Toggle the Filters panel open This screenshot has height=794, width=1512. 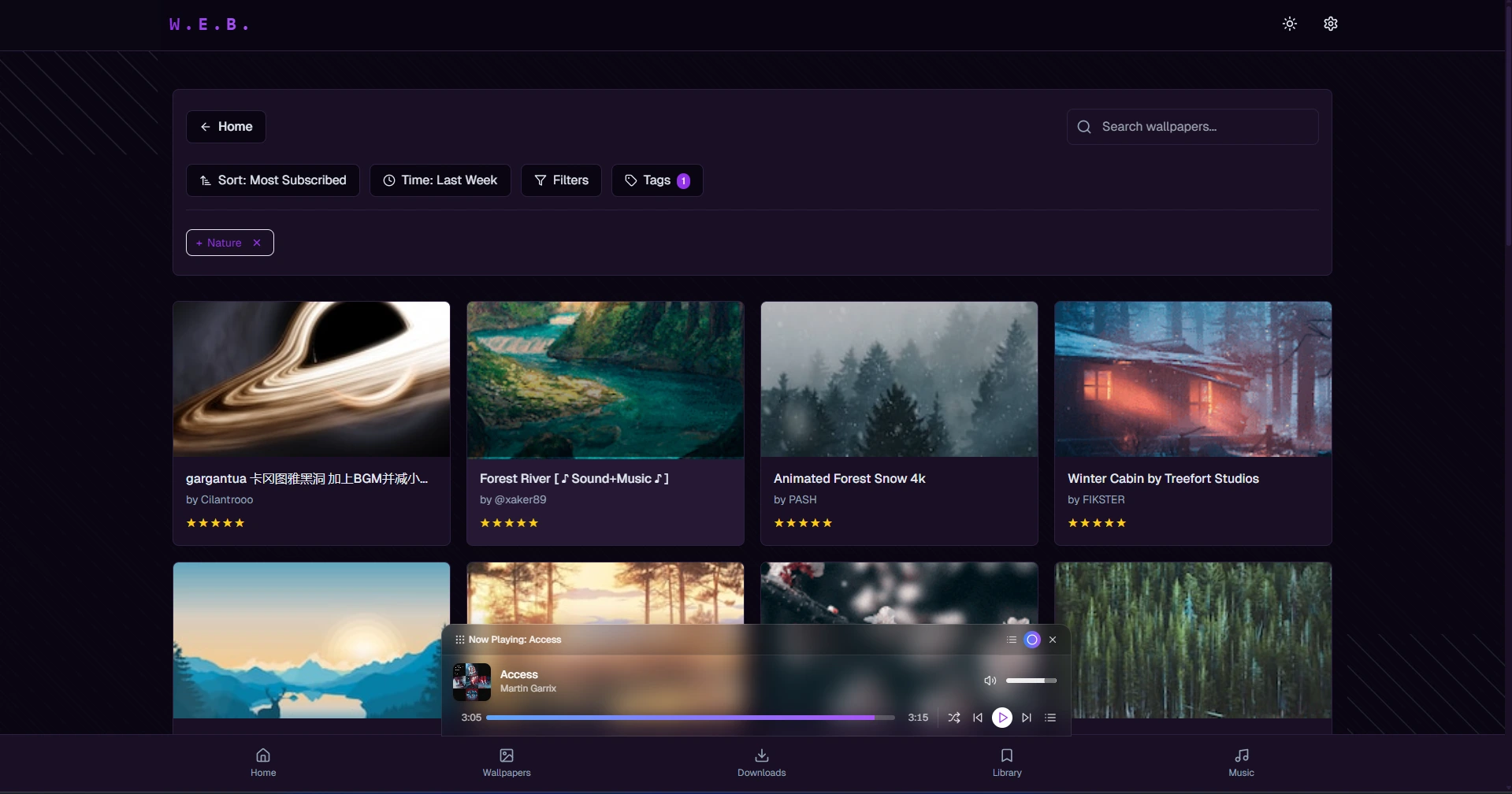click(x=560, y=180)
